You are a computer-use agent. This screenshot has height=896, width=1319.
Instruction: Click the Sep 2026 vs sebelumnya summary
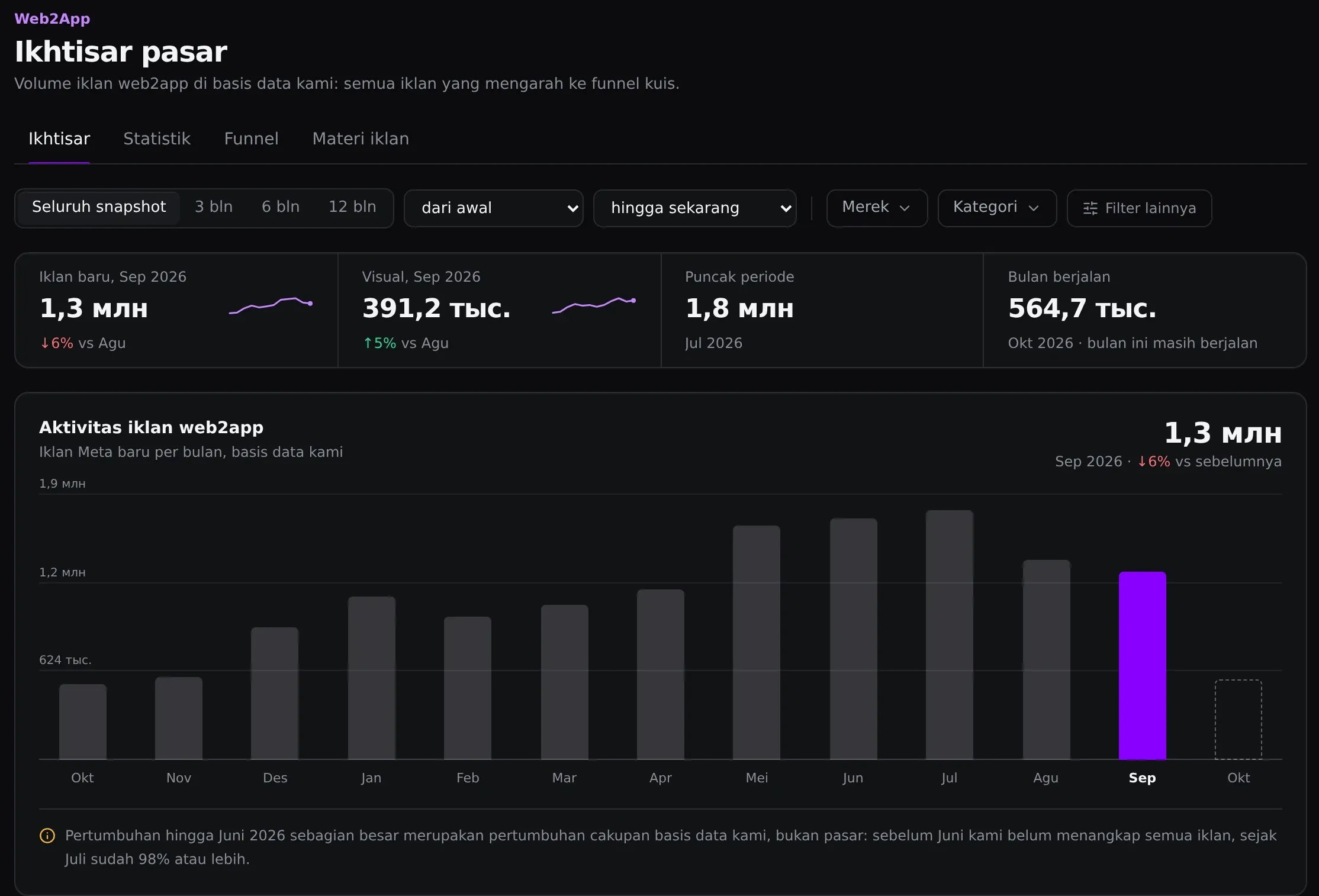(1168, 462)
